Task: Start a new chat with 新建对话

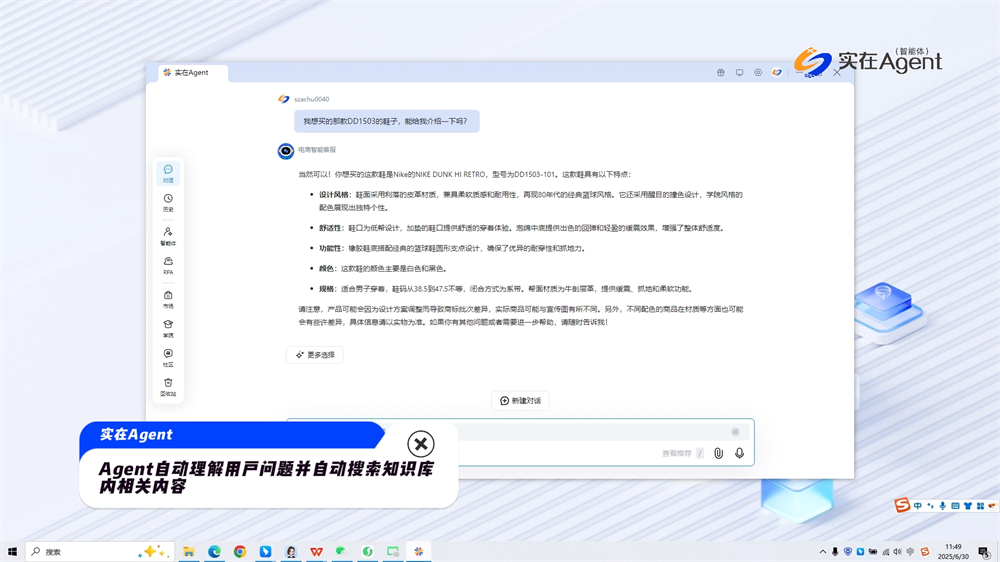Action: [520, 401]
